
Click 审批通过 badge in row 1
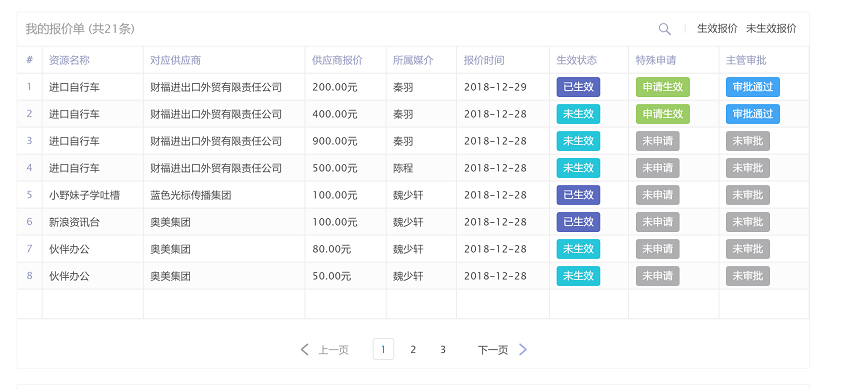click(x=752, y=87)
